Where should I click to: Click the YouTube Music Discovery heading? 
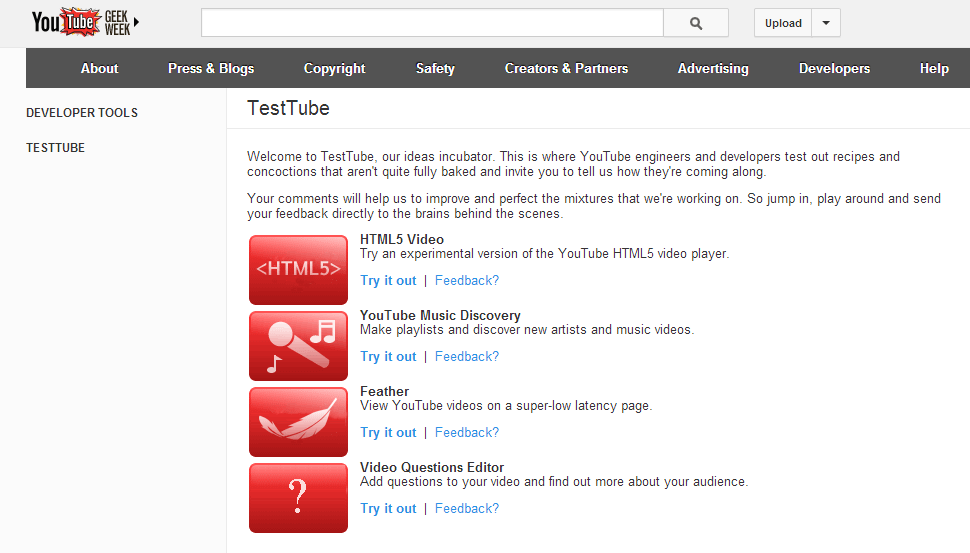click(x=440, y=315)
